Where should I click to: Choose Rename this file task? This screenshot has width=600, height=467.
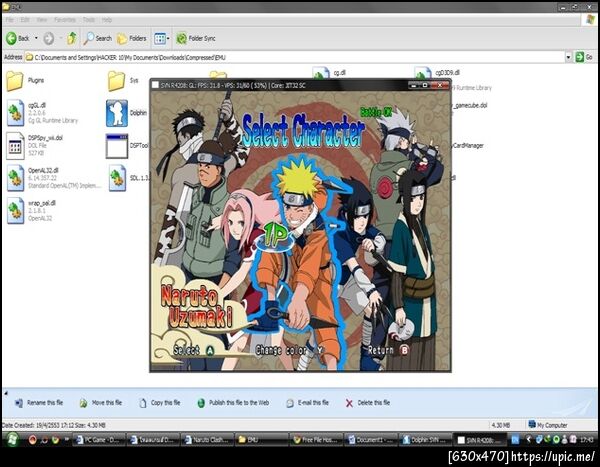(38, 403)
